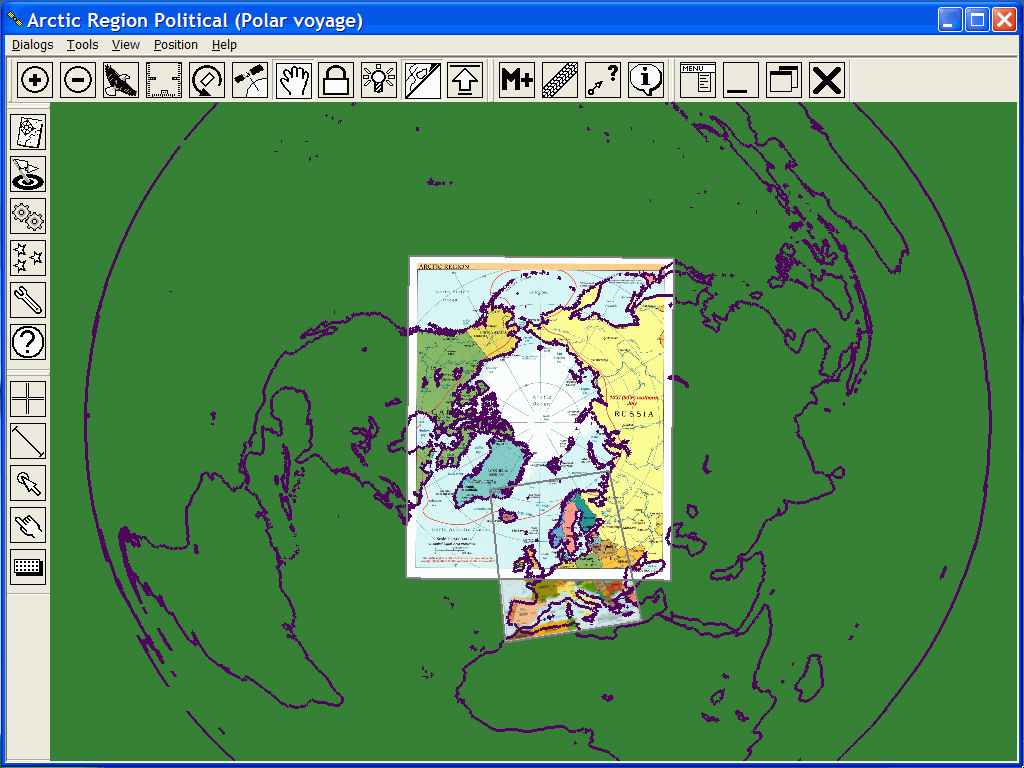This screenshot has height=768, width=1024.
Task: Click the title bar application icon
Action: click(14, 20)
